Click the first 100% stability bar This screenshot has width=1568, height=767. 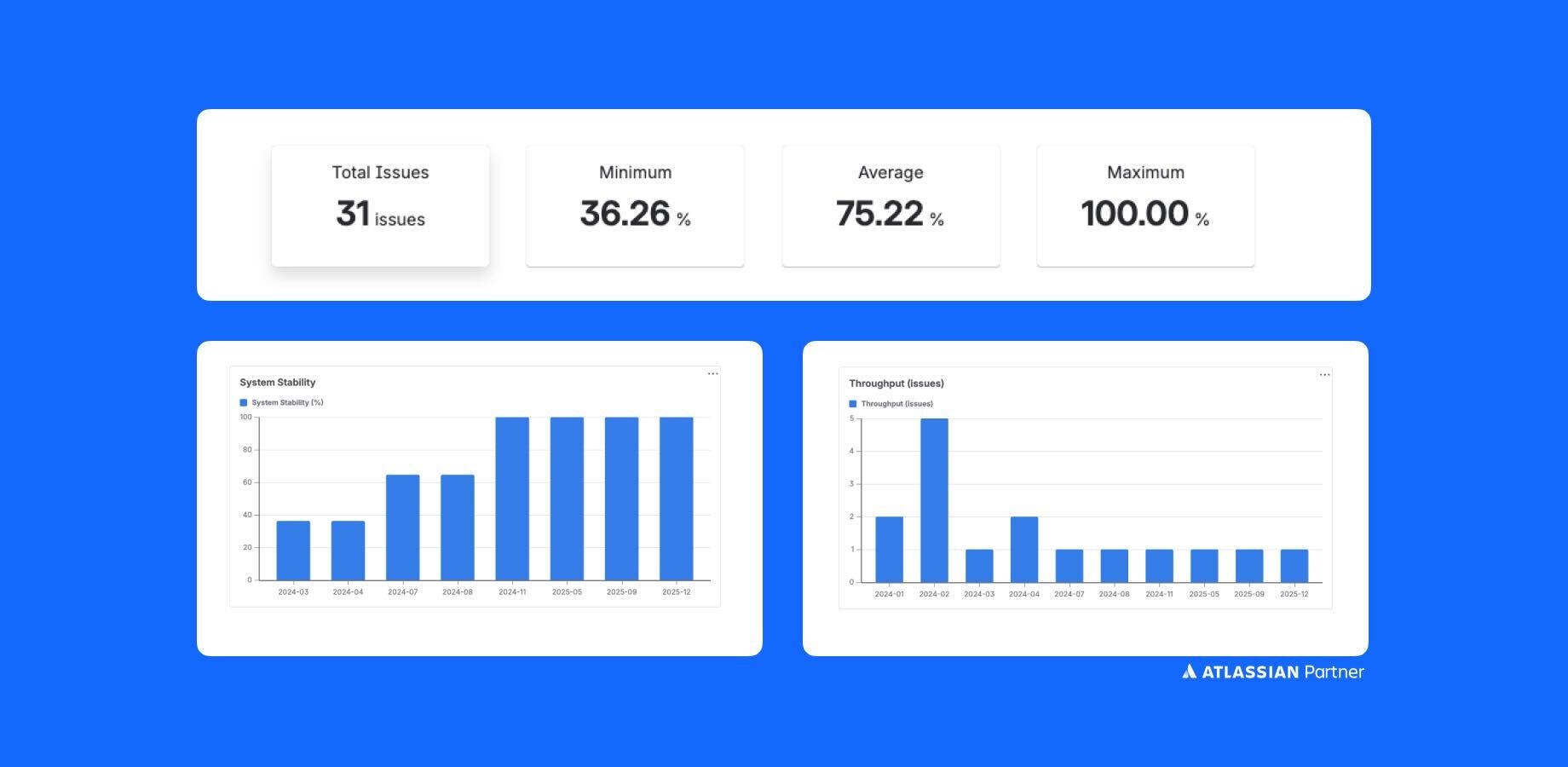point(512,499)
